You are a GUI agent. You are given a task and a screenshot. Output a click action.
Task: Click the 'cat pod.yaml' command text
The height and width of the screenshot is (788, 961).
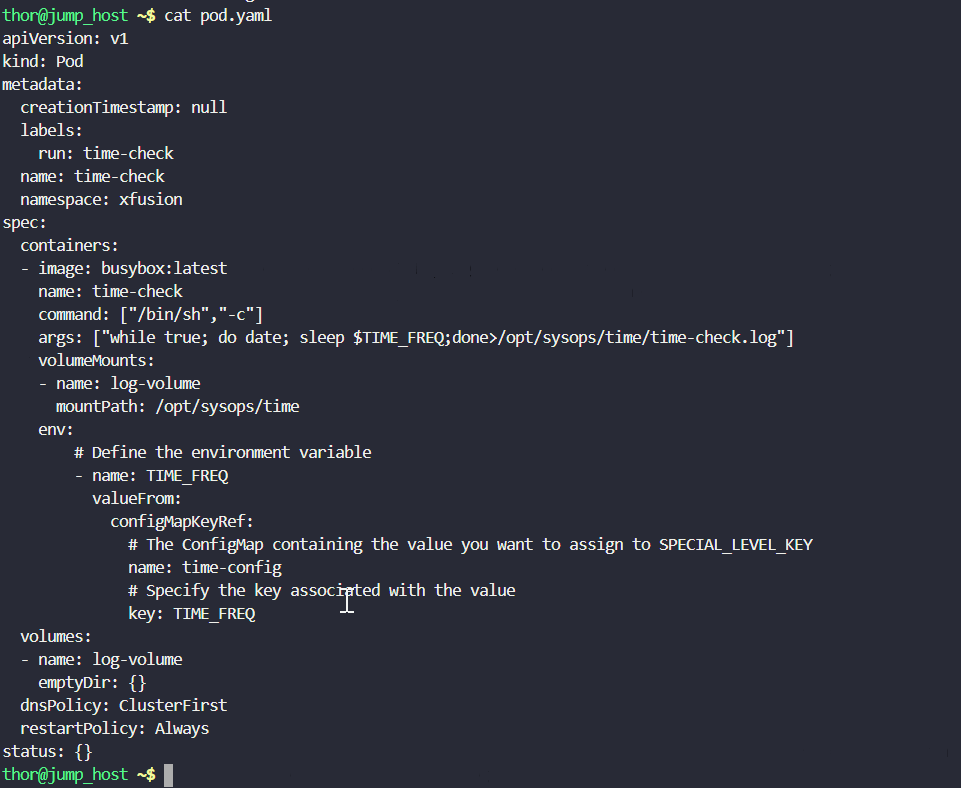(x=218, y=16)
